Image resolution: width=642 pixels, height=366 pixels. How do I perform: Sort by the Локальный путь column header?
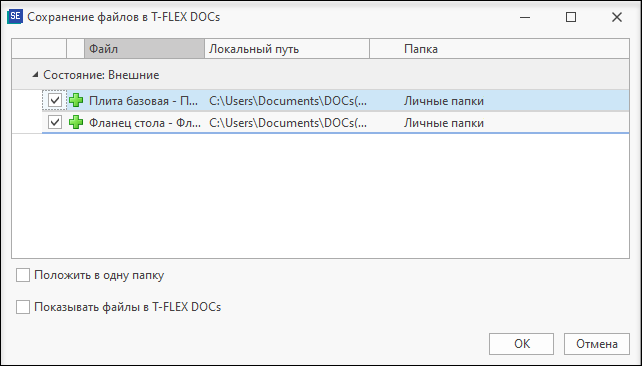[287, 49]
